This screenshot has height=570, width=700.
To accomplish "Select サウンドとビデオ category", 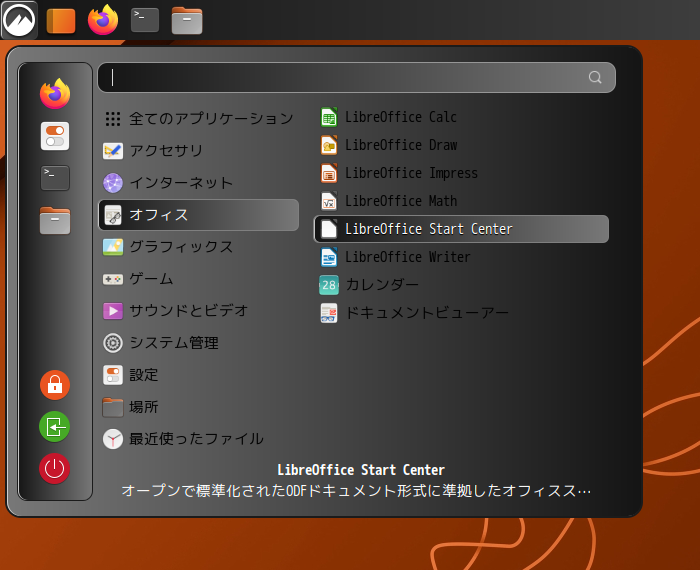I will click(x=199, y=311).
